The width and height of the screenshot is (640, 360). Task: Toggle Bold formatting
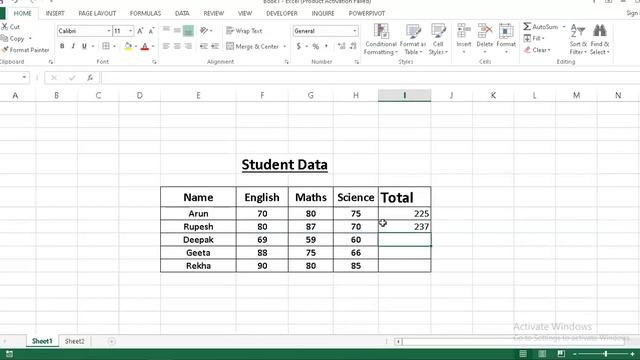[62, 46]
